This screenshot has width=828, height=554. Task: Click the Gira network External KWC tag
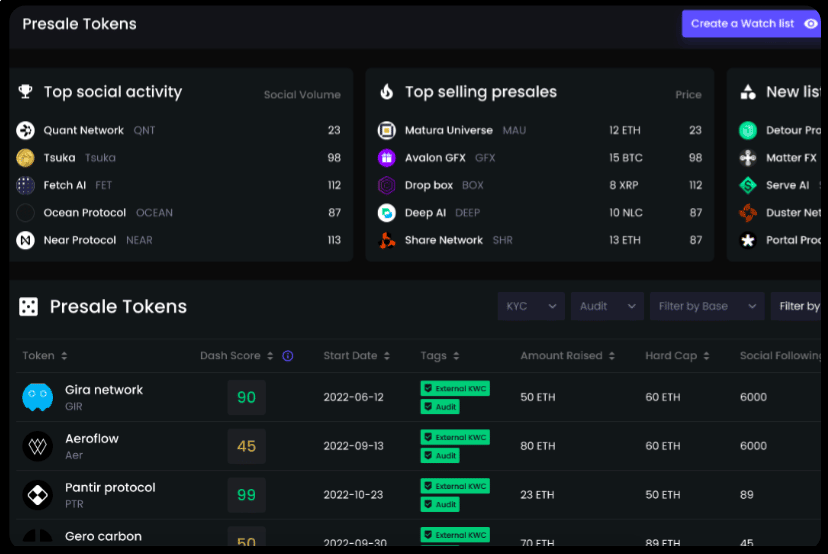pyautogui.click(x=455, y=389)
